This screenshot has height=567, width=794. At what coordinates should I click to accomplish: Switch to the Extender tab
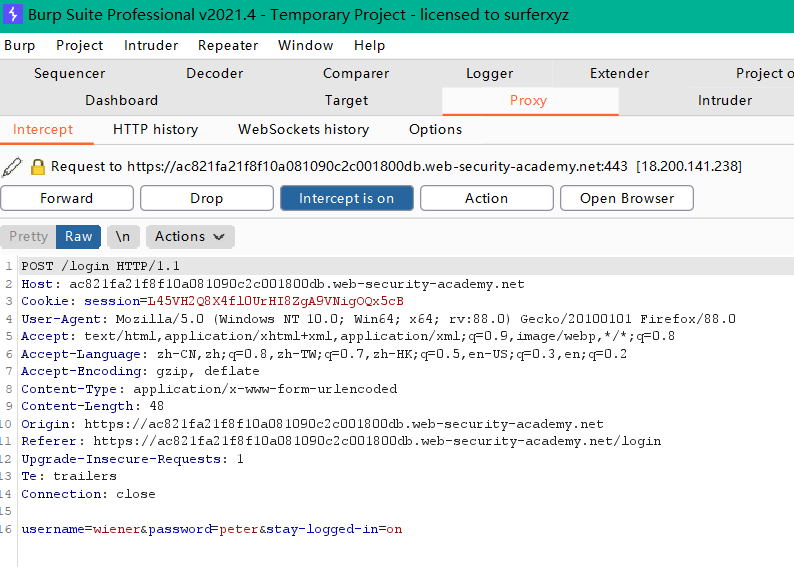point(619,73)
